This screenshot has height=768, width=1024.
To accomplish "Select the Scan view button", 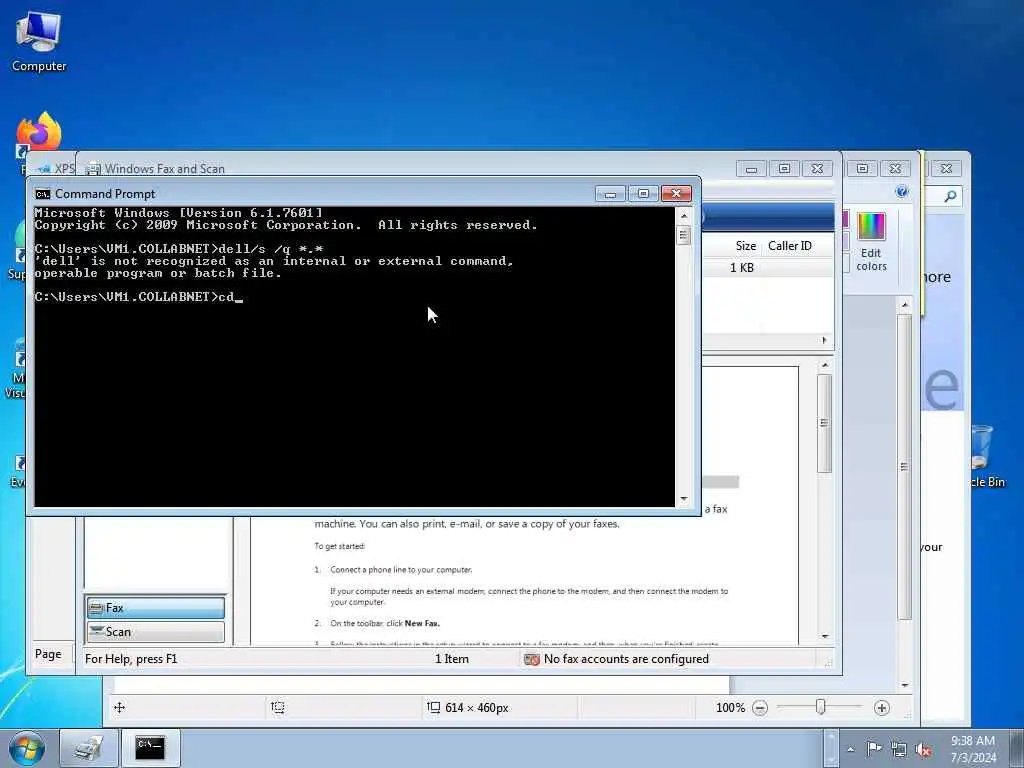I will coord(155,632).
